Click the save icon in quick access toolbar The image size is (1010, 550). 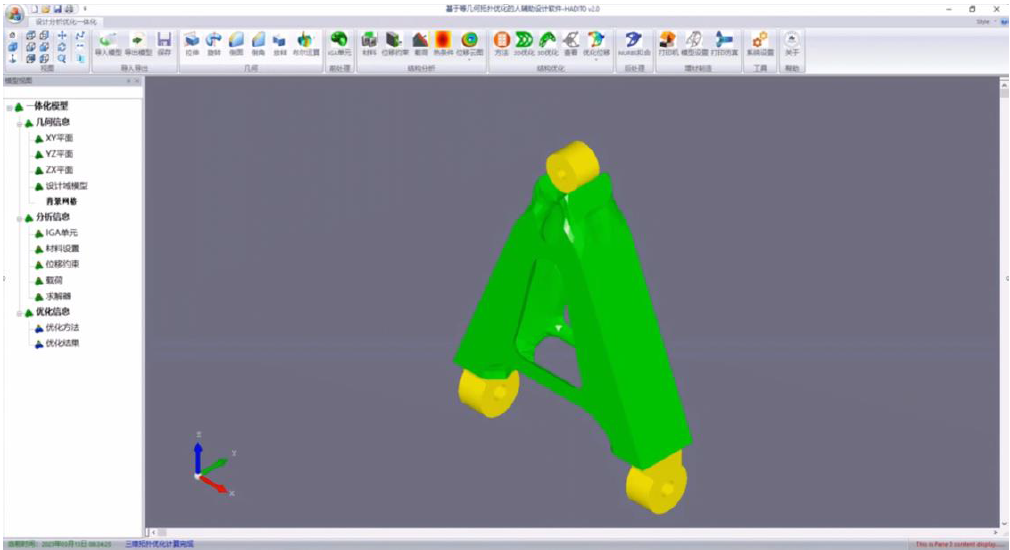point(57,9)
